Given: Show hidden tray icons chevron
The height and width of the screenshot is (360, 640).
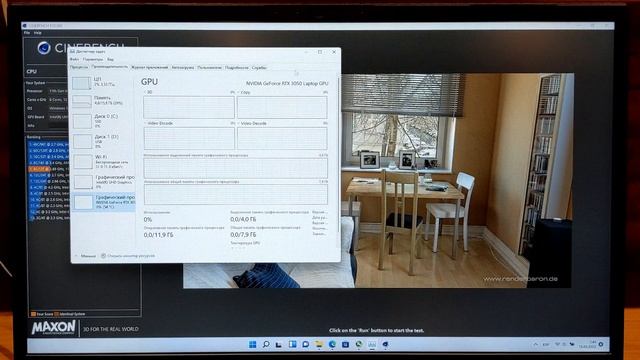Looking at the screenshot, I should (536, 345).
